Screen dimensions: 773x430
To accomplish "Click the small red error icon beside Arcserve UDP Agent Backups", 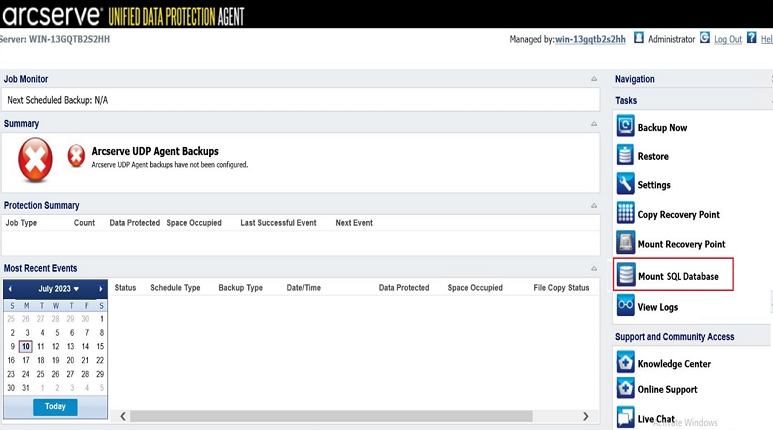I will pos(76,156).
